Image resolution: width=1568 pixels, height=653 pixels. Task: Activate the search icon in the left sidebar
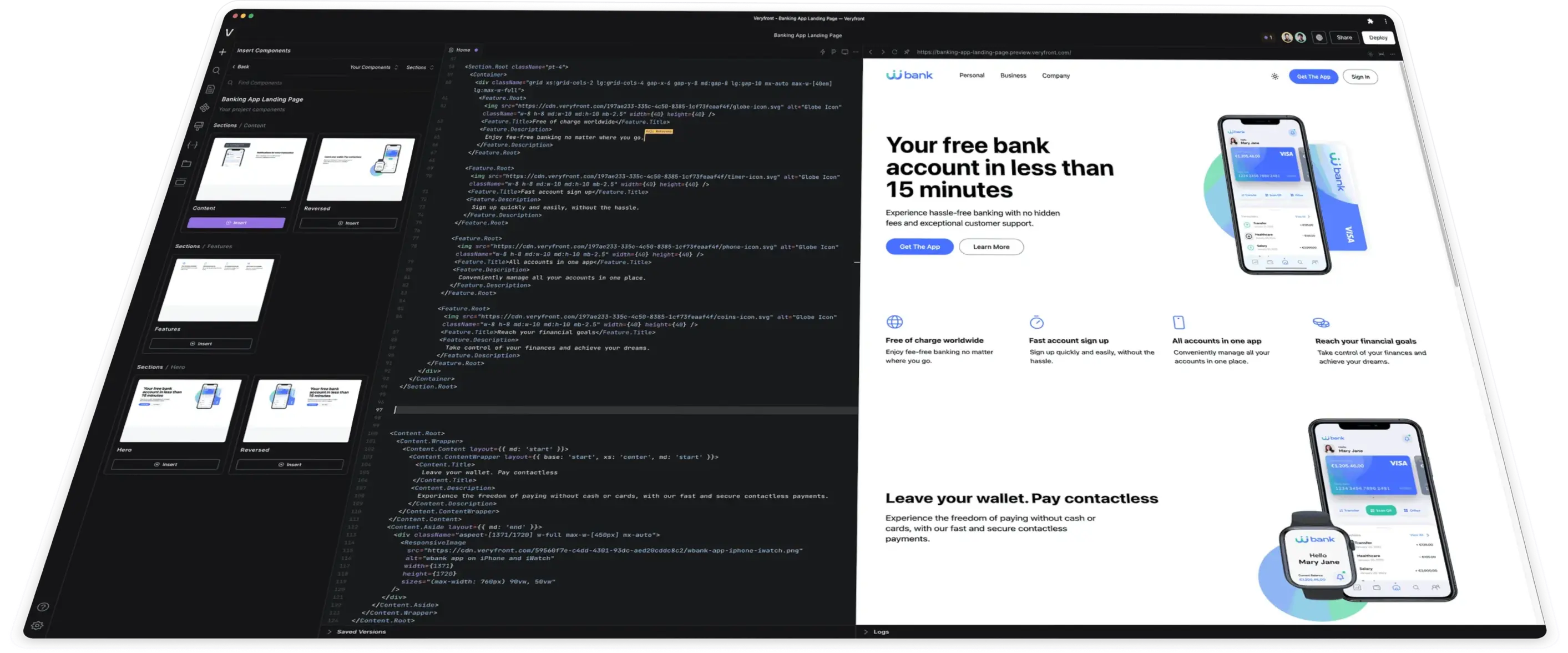[x=217, y=71]
